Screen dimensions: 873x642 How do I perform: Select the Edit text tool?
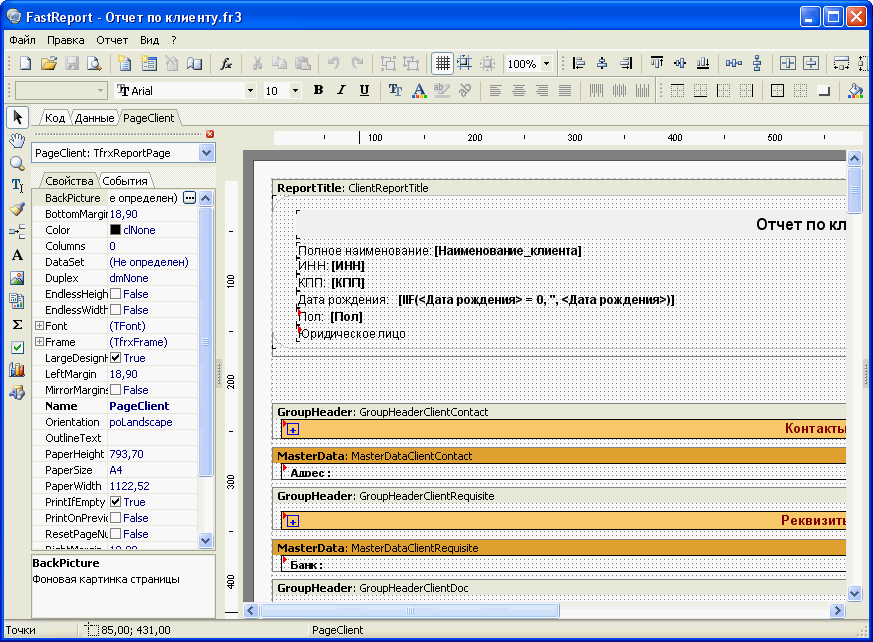click(17, 186)
